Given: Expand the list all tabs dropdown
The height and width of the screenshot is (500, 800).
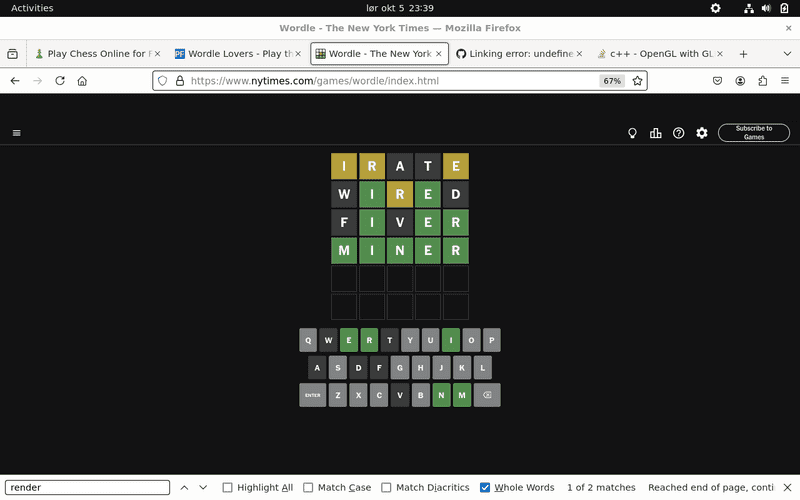Looking at the screenshot, I should coord(787,54).
